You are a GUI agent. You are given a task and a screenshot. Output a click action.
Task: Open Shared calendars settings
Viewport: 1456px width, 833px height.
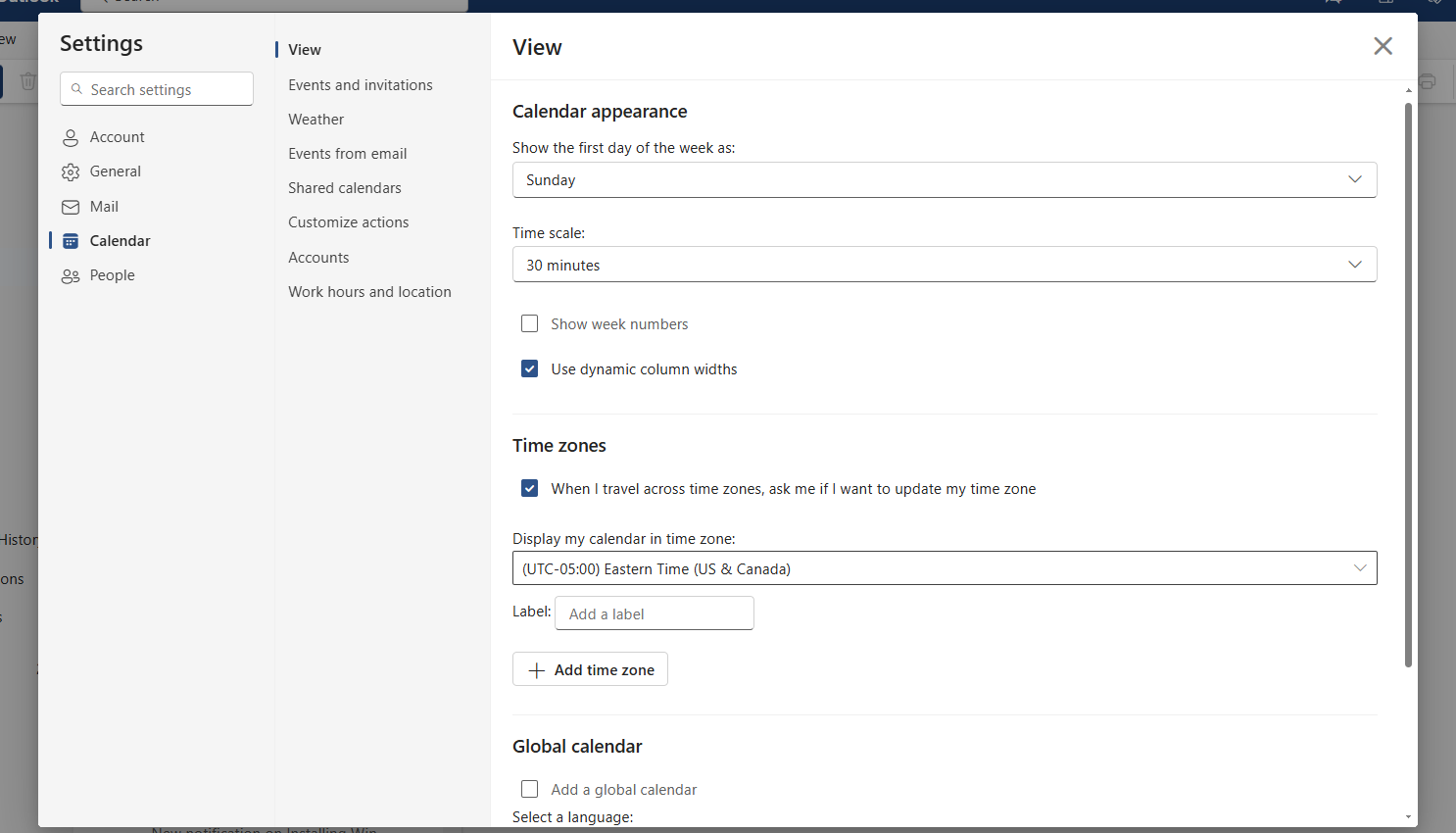345,188
